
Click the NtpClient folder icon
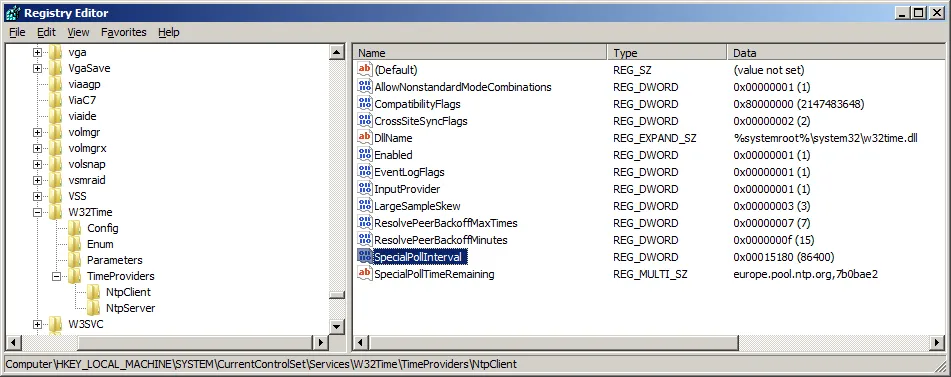pos(93,292)
